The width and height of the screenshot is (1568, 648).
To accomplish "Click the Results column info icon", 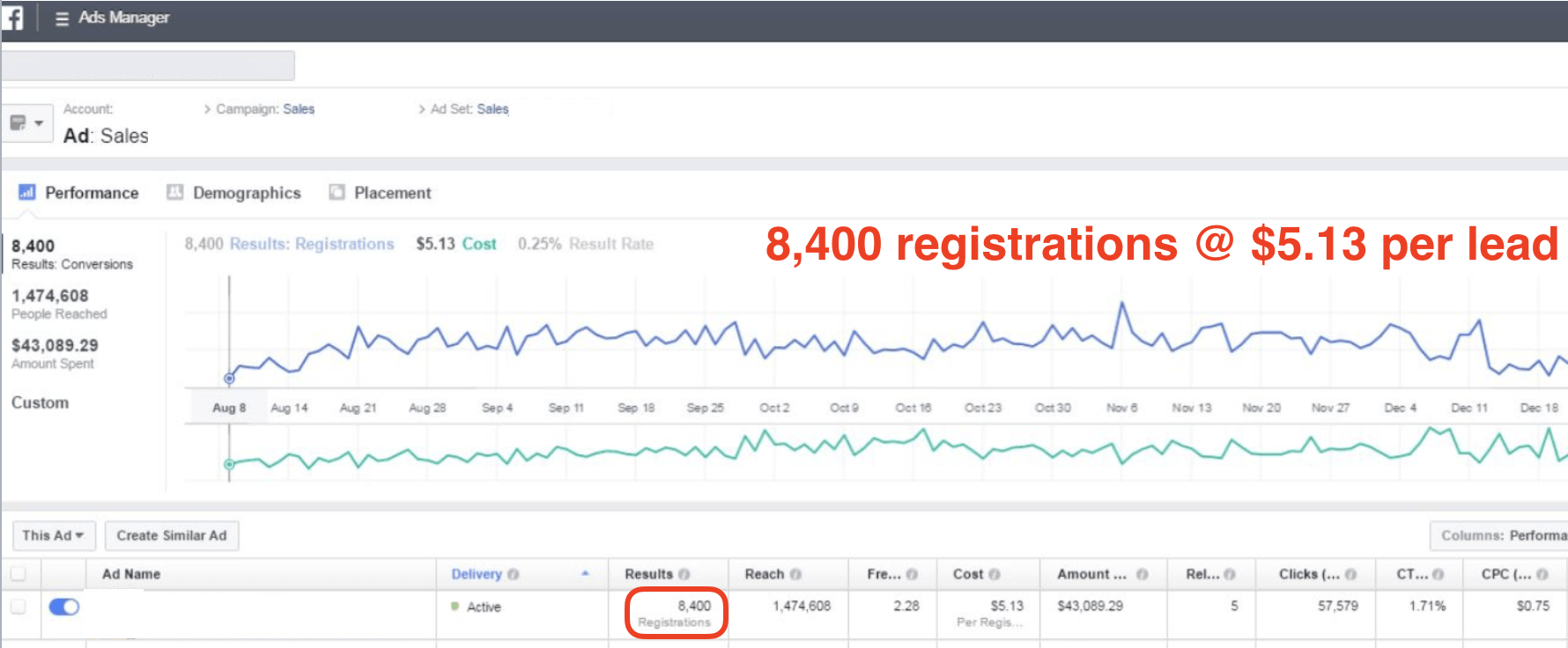I will click(x=684, y=574).
